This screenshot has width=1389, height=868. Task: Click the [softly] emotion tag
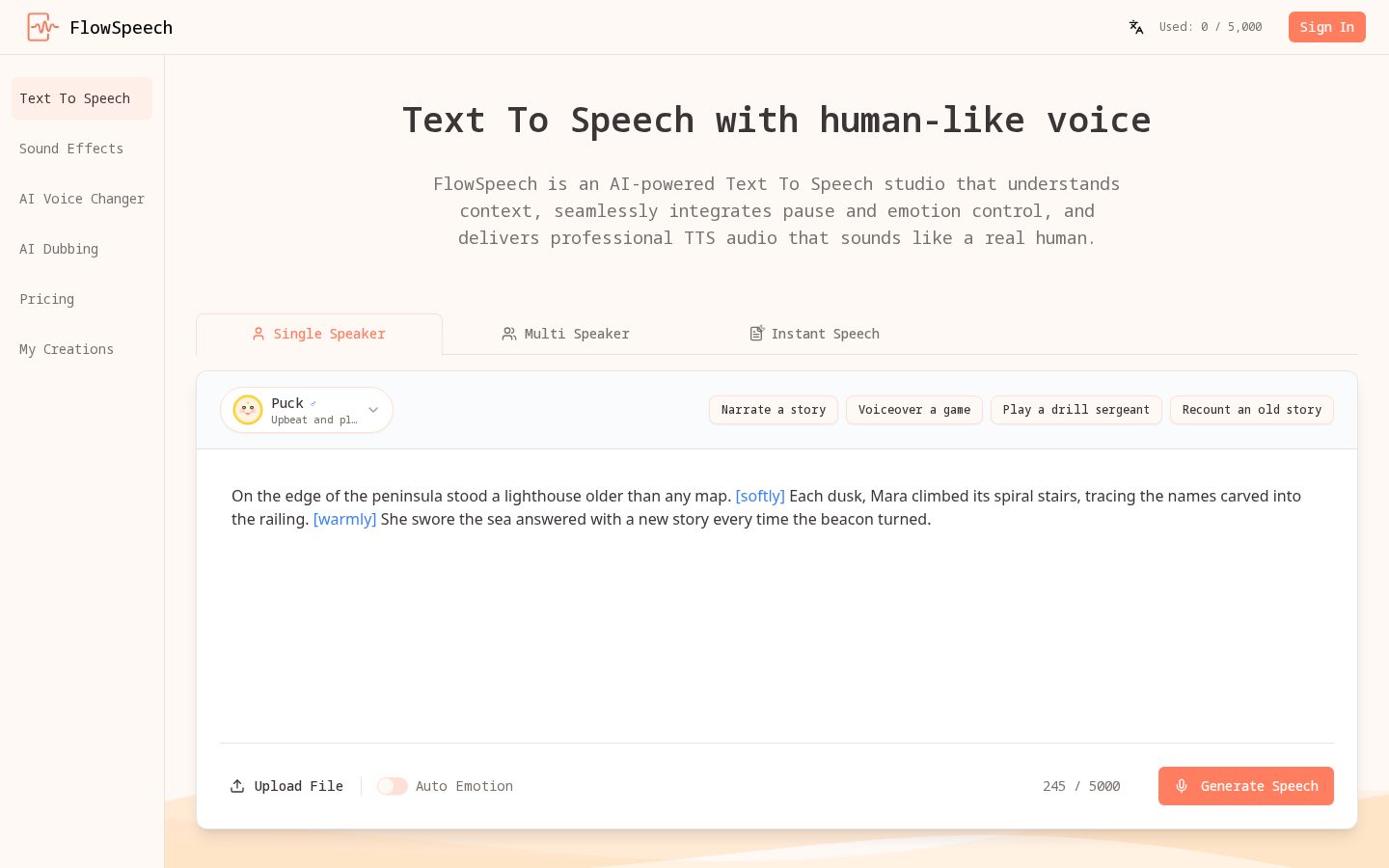coord(760,496)
